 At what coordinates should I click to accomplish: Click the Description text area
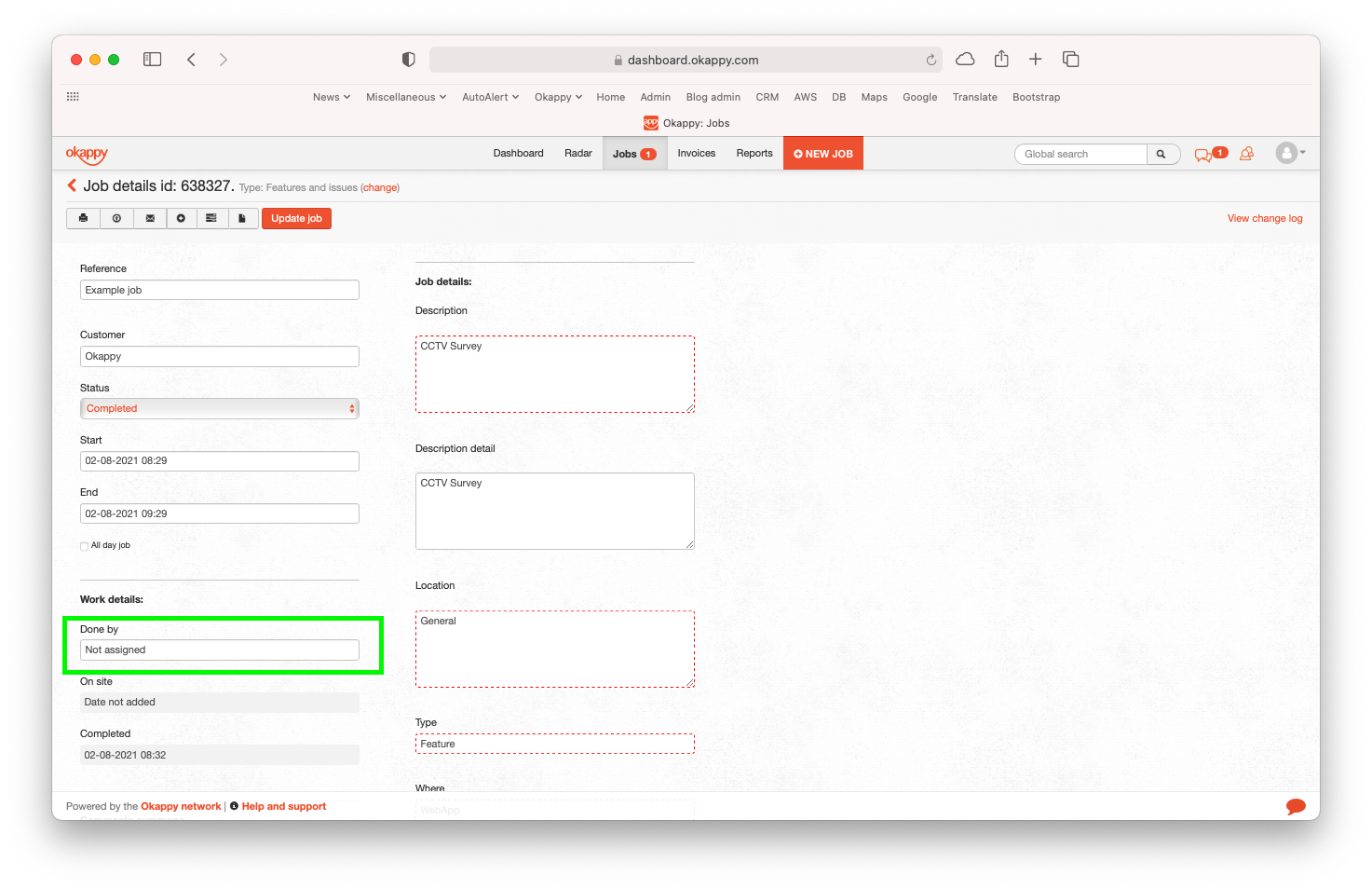(x=555, y=374)
